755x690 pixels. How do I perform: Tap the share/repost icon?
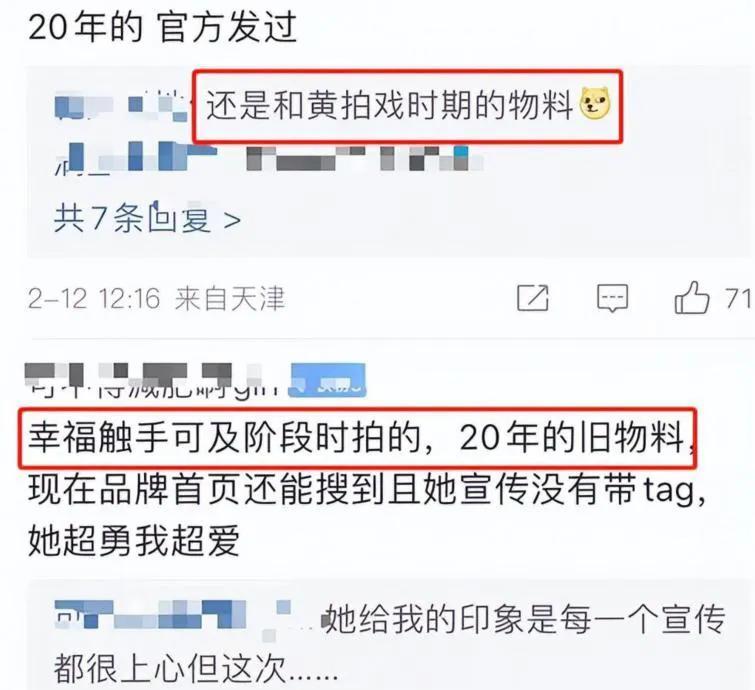[533, 298]
